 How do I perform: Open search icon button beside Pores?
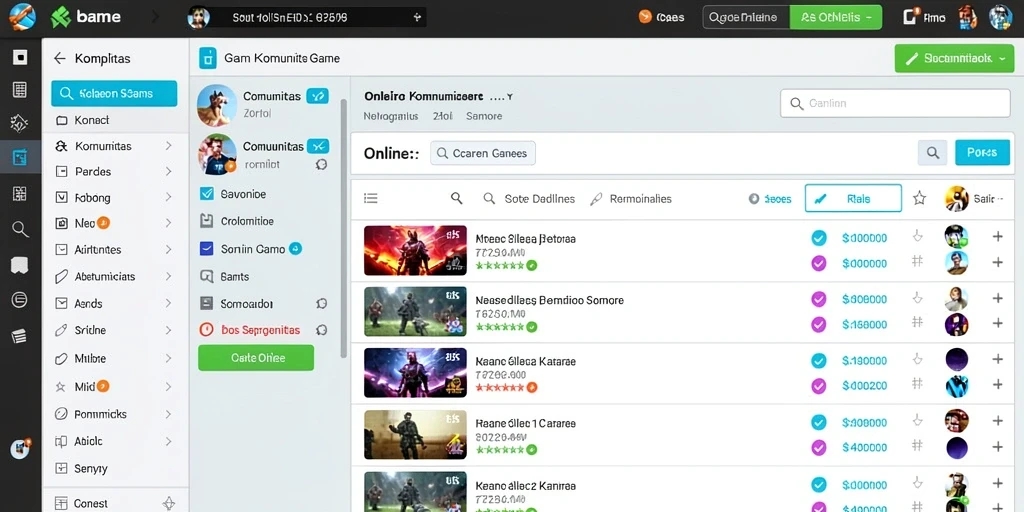933,153
